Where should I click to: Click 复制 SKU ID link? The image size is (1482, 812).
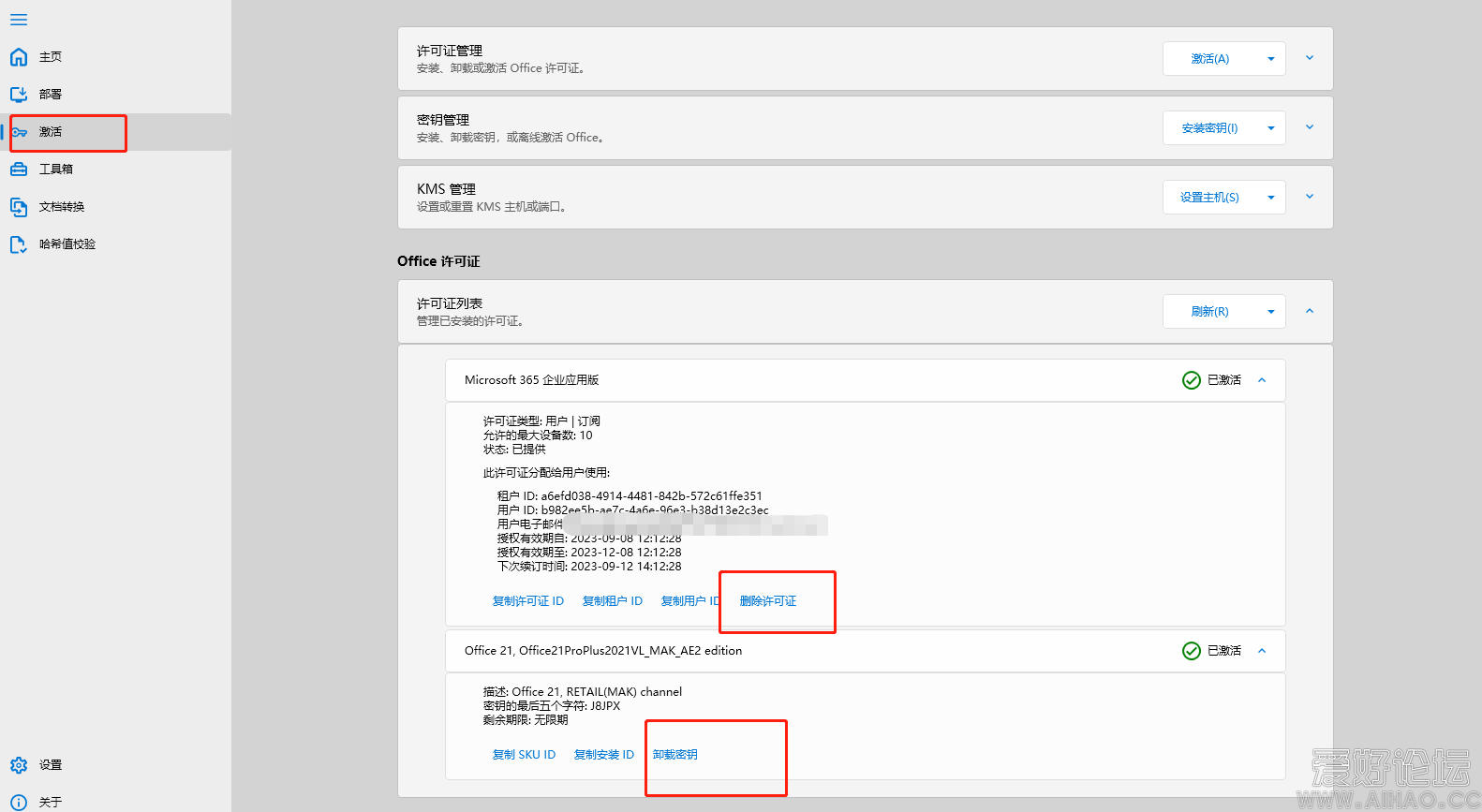[524, 755]
